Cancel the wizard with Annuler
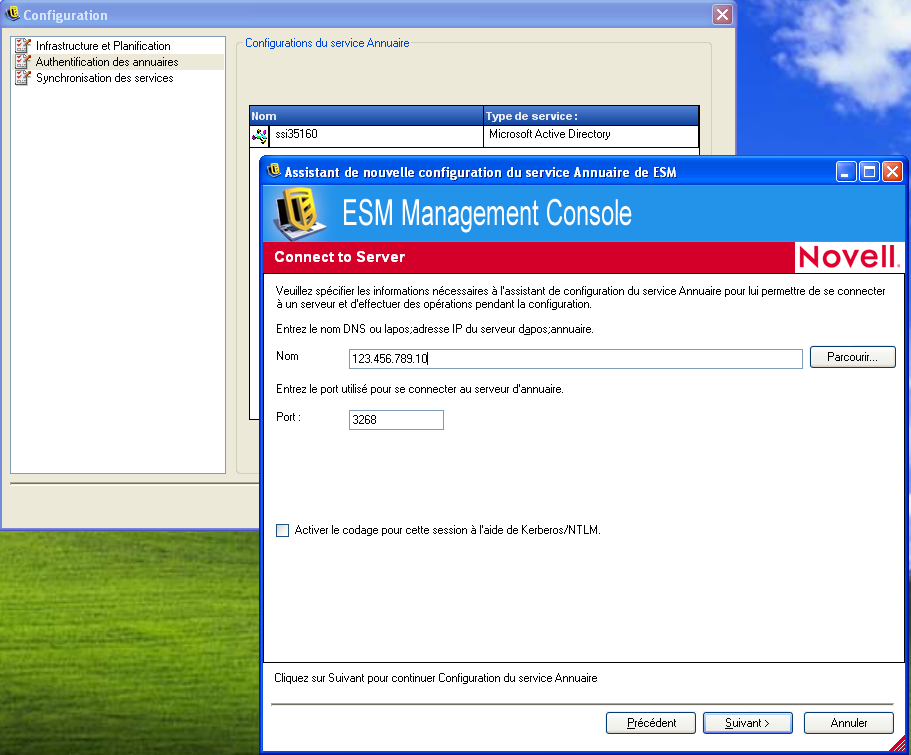Screen dimensions: 911x755 [848, 723]
